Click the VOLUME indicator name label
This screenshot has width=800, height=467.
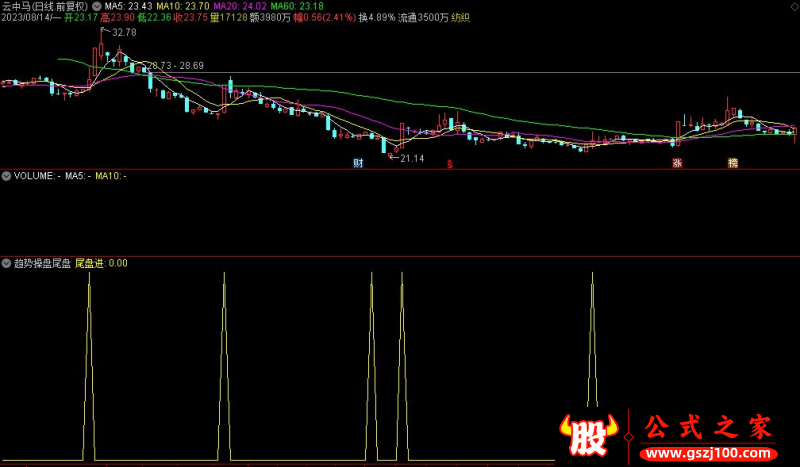tap(36, 176)
